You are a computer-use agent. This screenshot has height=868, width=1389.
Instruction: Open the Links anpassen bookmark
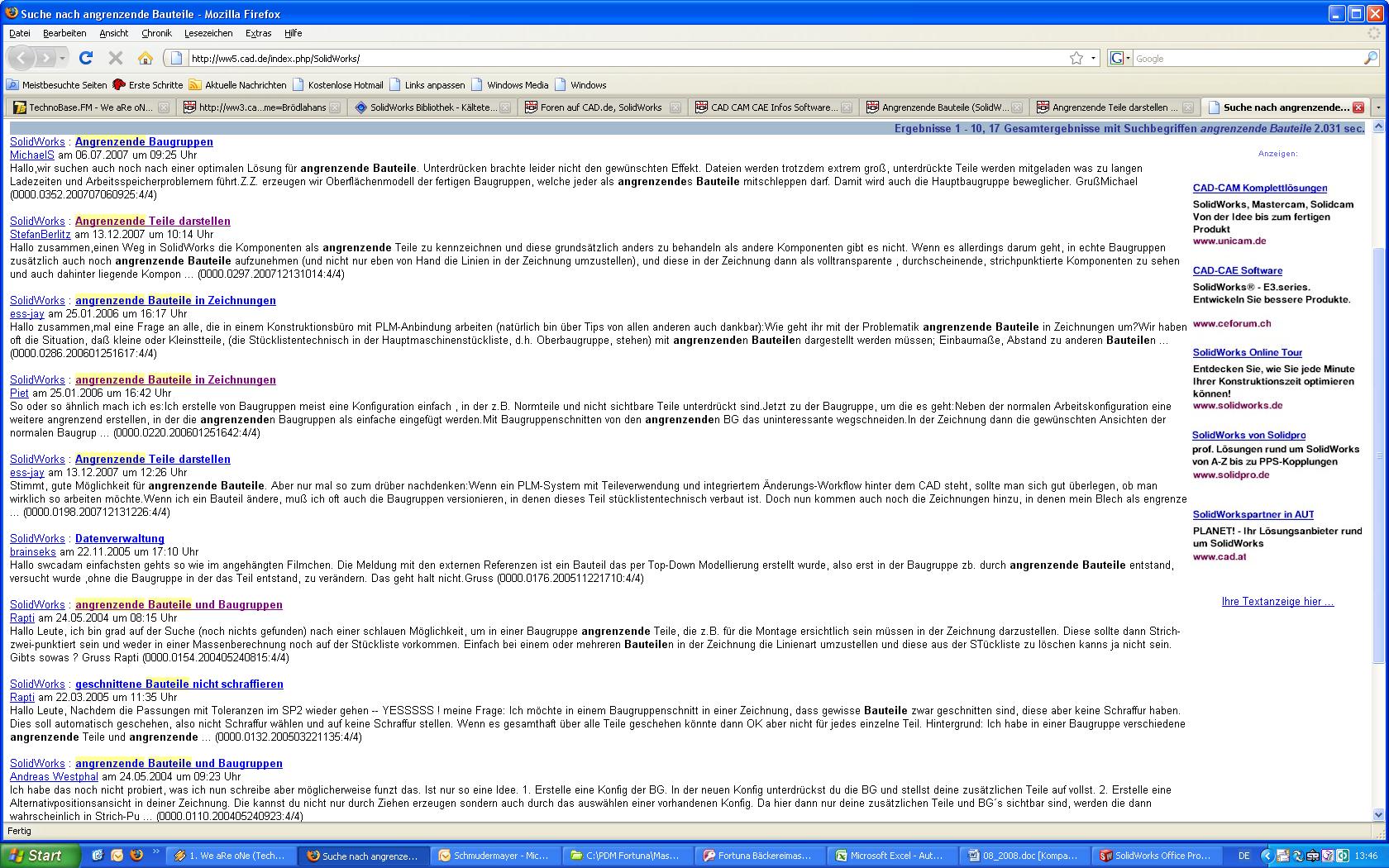pos(427,84)
